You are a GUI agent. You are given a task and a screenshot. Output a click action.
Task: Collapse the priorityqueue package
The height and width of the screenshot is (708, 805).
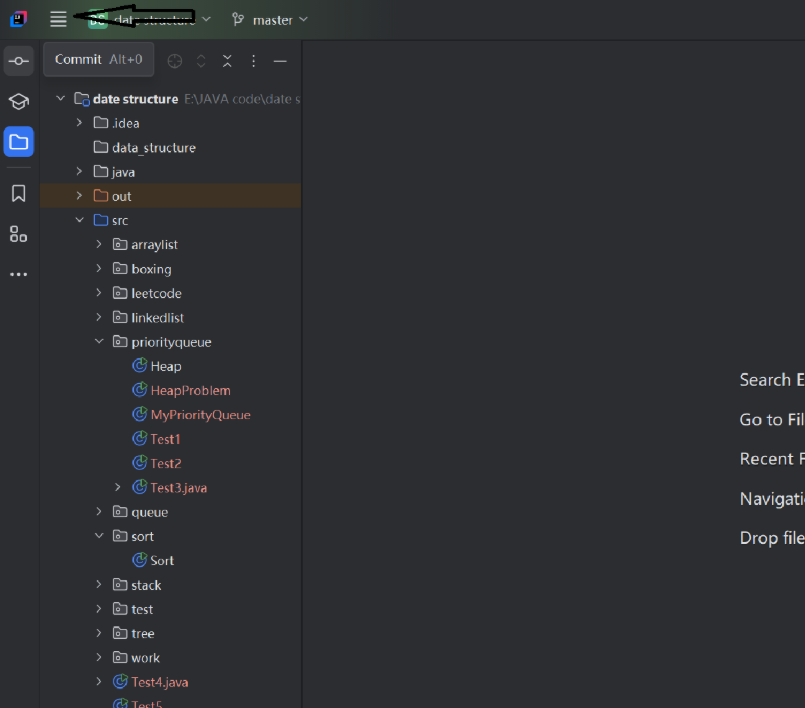99,341
